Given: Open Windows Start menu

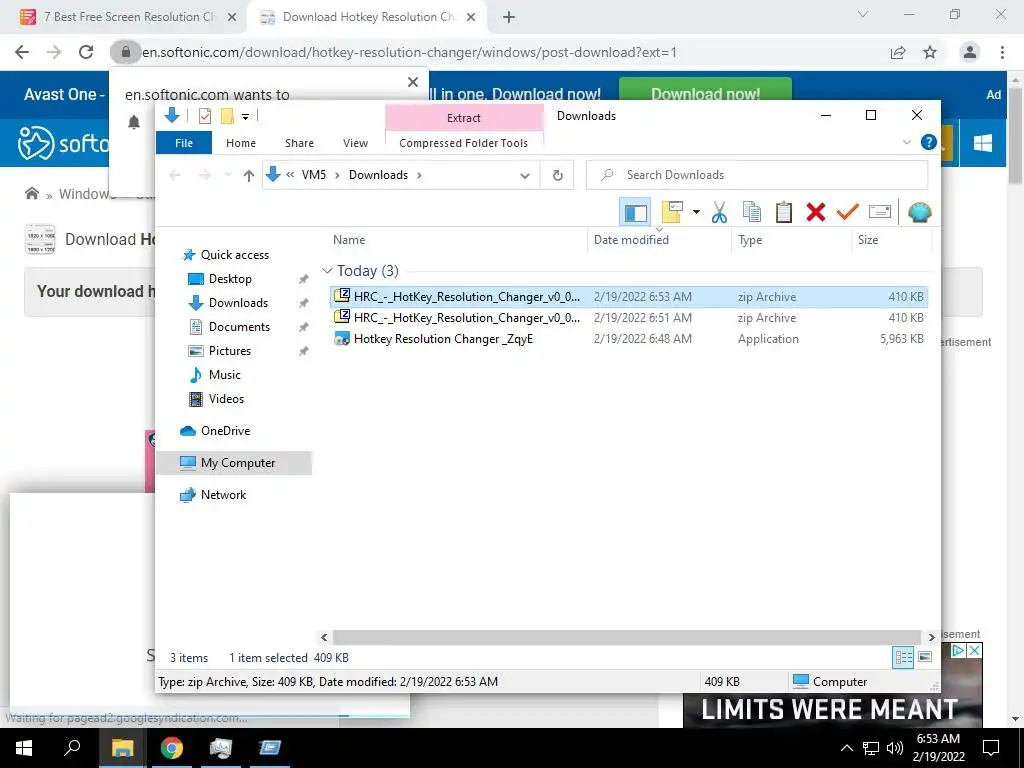Looking at the screenshot, I should 24,748.
